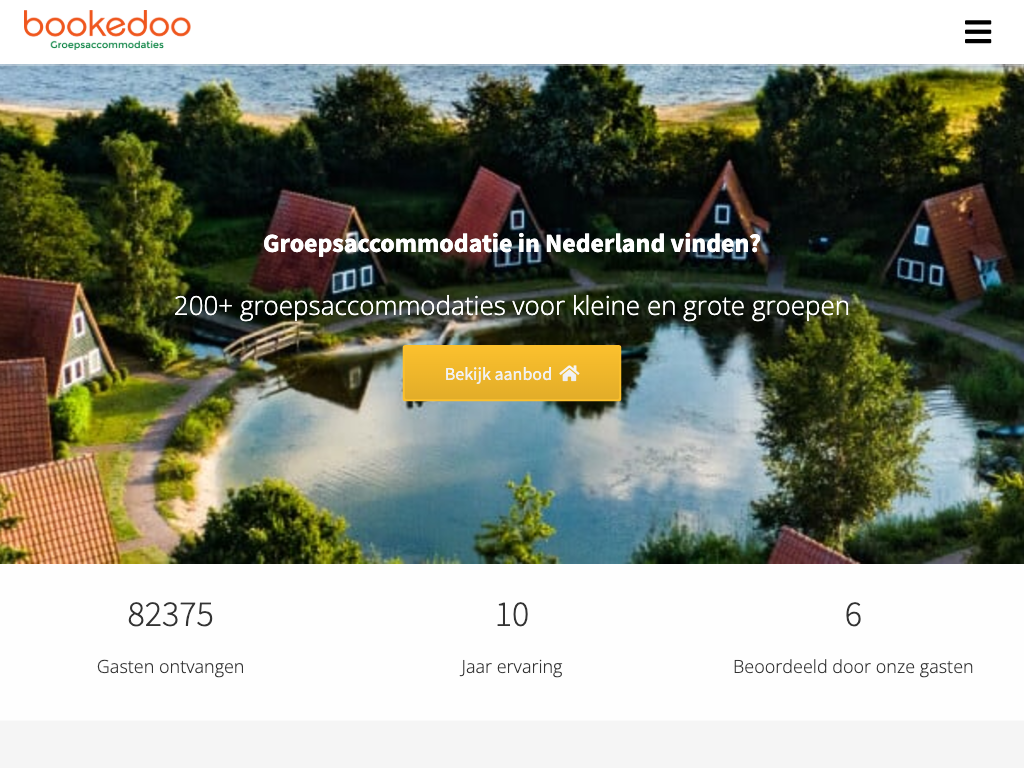This screenshot has width=1024, height=768.
Task: Click the Beoordeeld door onze gasten label
Action: click(x=853, y=667)
